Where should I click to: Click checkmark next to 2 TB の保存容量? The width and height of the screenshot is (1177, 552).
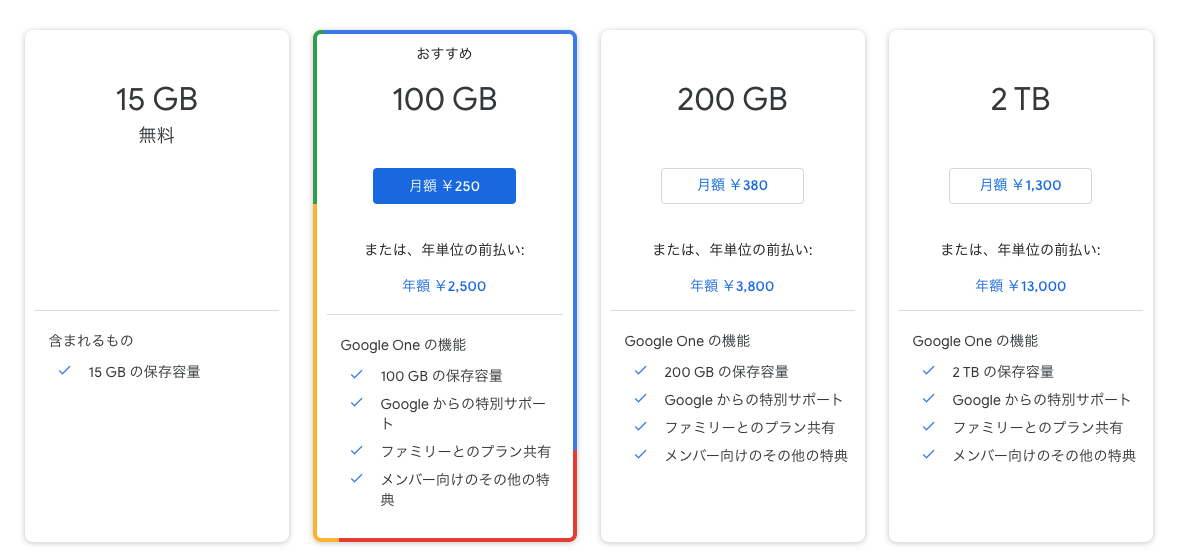click(929, 371)
